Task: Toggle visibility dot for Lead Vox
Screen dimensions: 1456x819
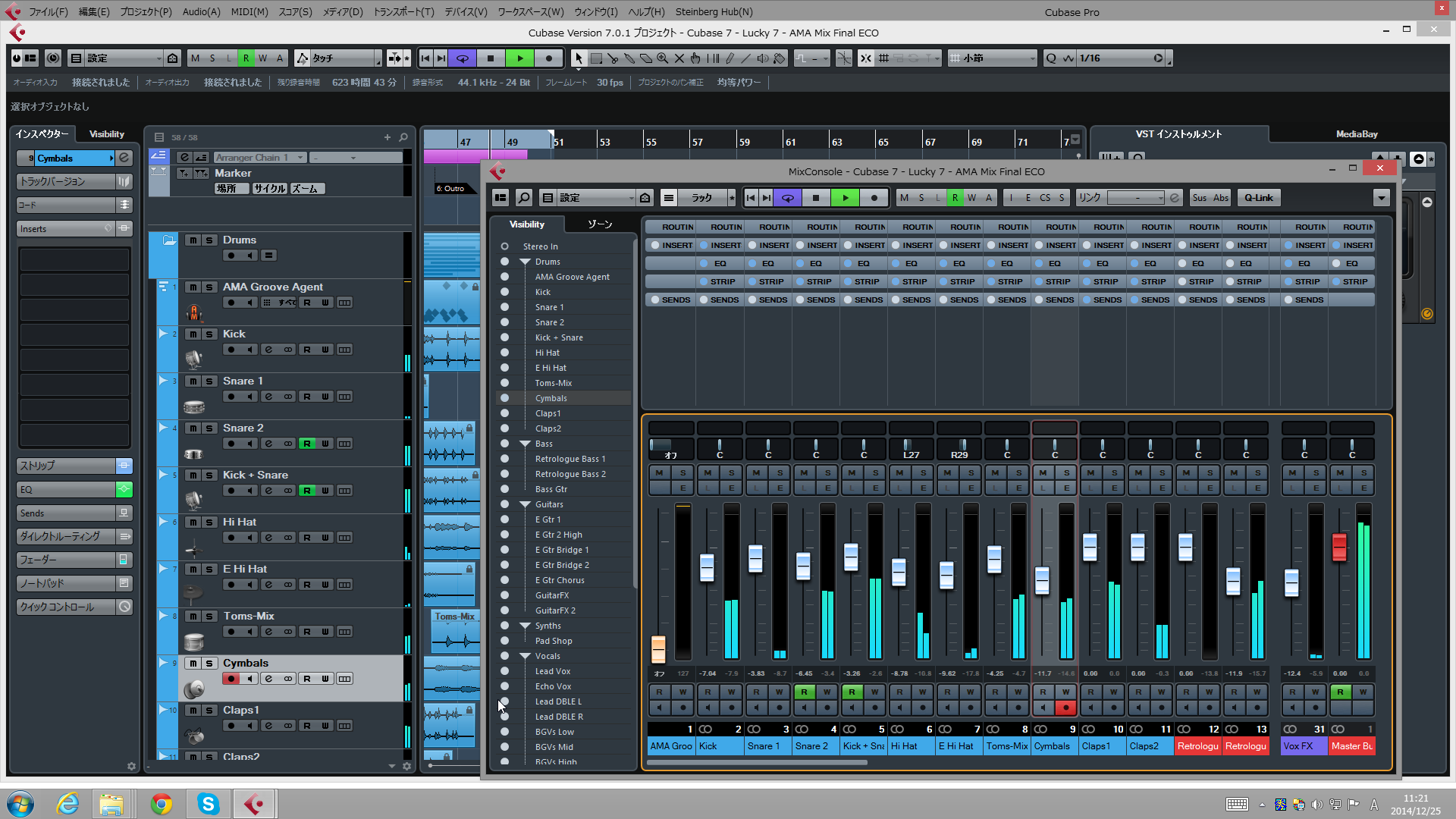Action: coord(504,671)
